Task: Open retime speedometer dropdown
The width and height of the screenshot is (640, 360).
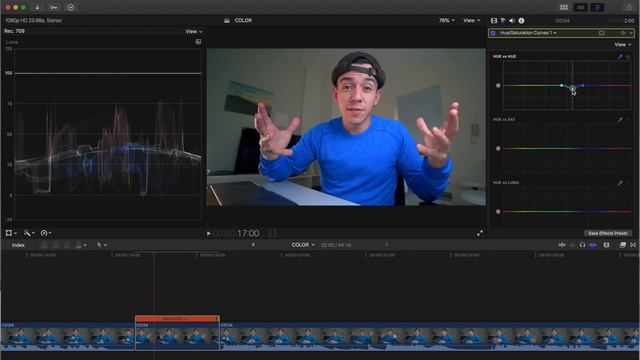Action: 46,233
